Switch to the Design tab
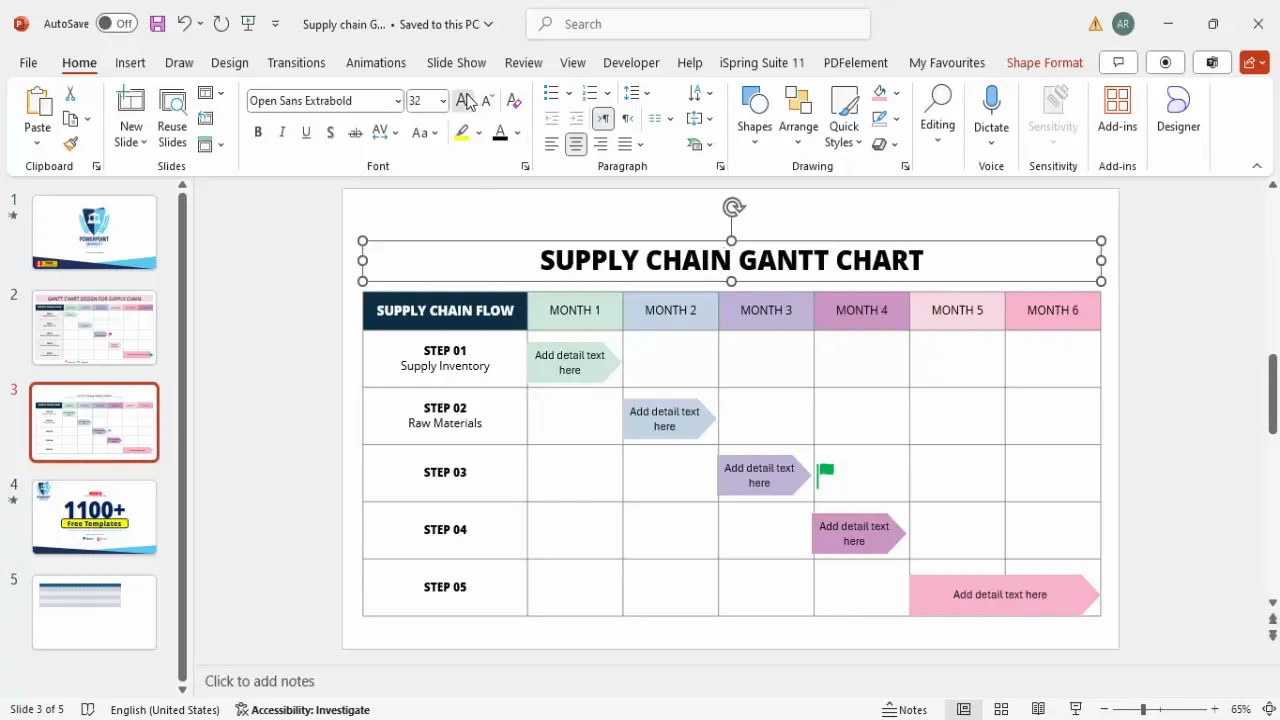The width and height of the screenshot is (1280, 720). [229, 62]
